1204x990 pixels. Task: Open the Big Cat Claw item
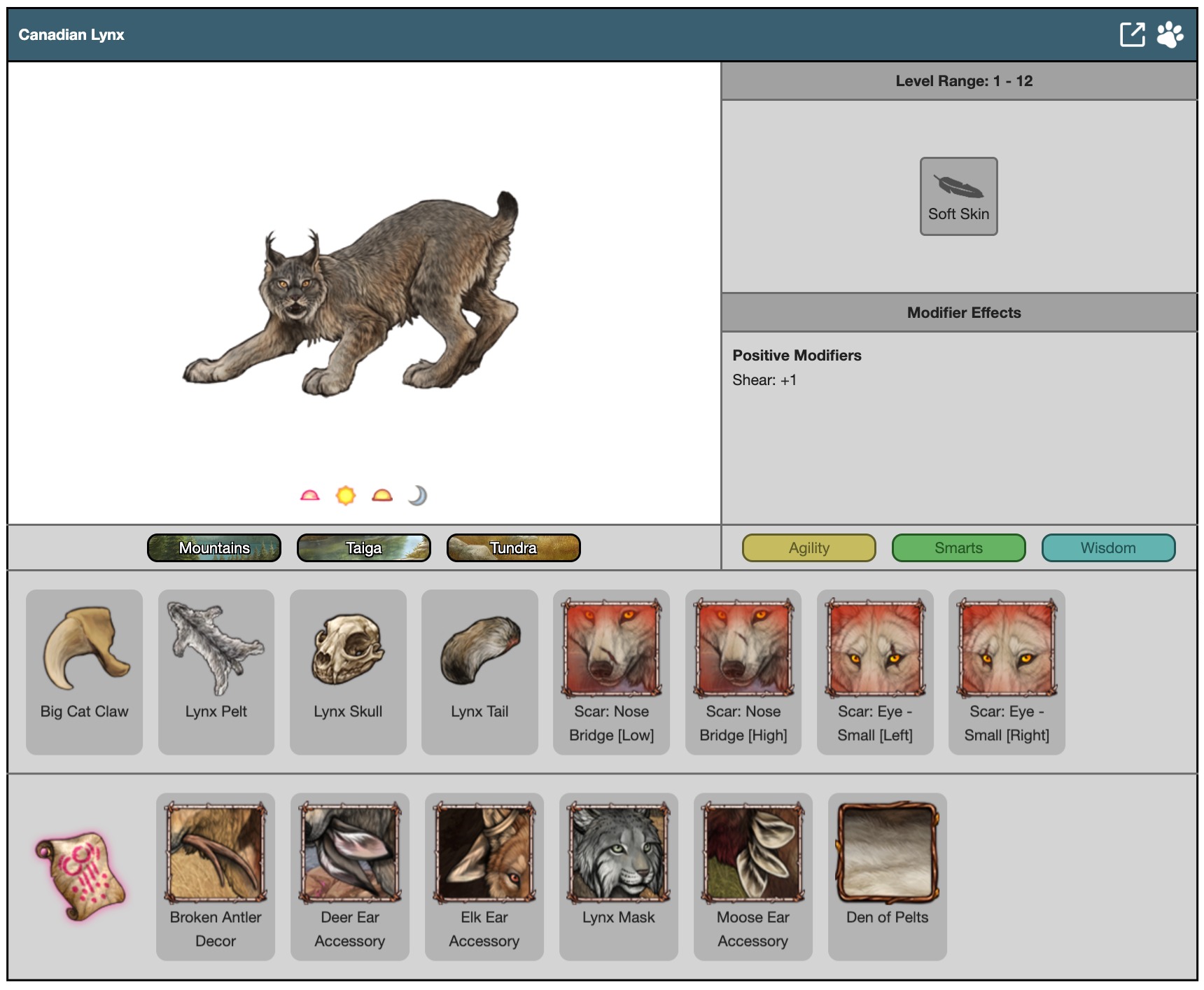[84, 671]
